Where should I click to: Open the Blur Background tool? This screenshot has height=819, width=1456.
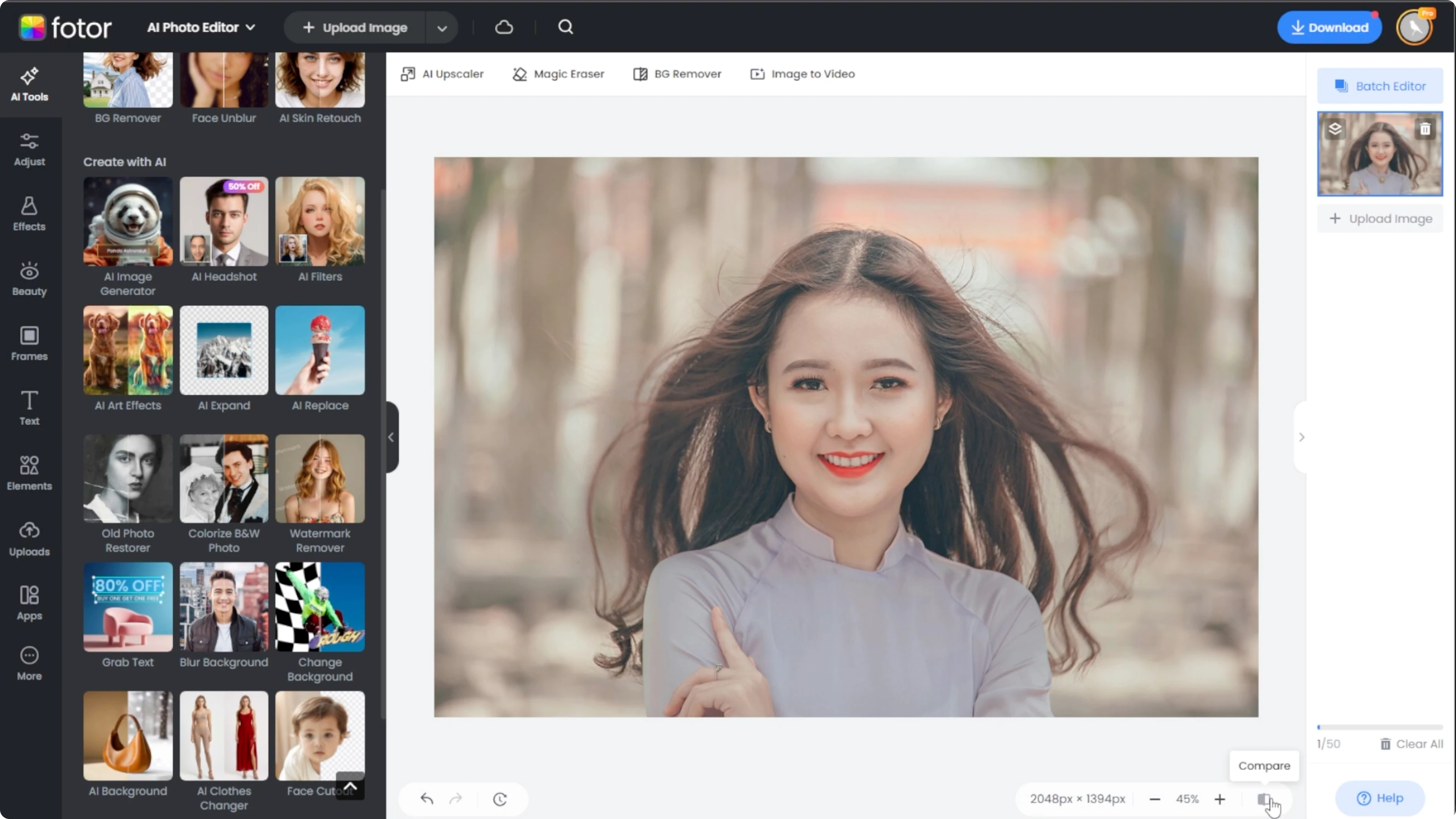coord(224,607)
